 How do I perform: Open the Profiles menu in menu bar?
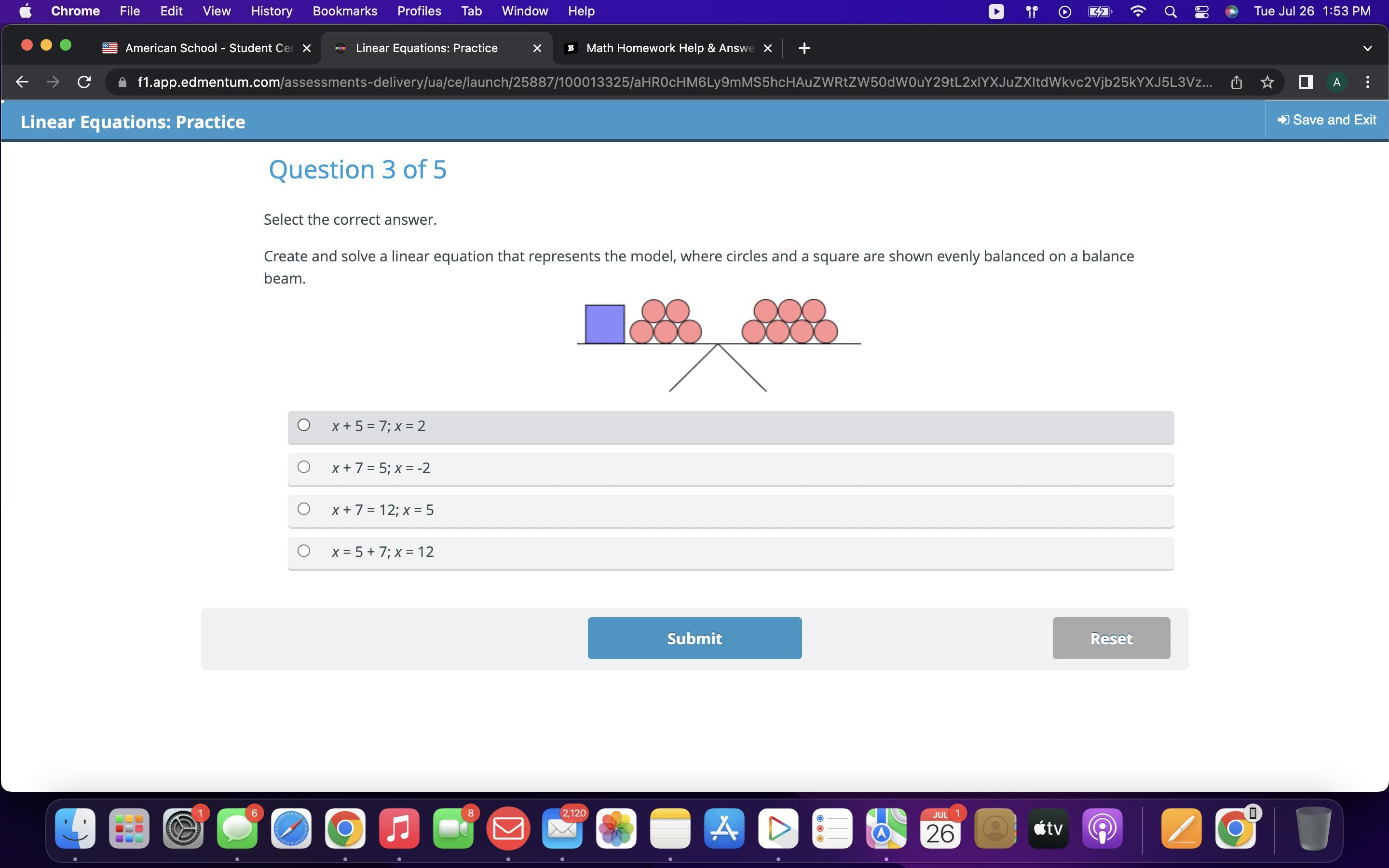point(419,12)
